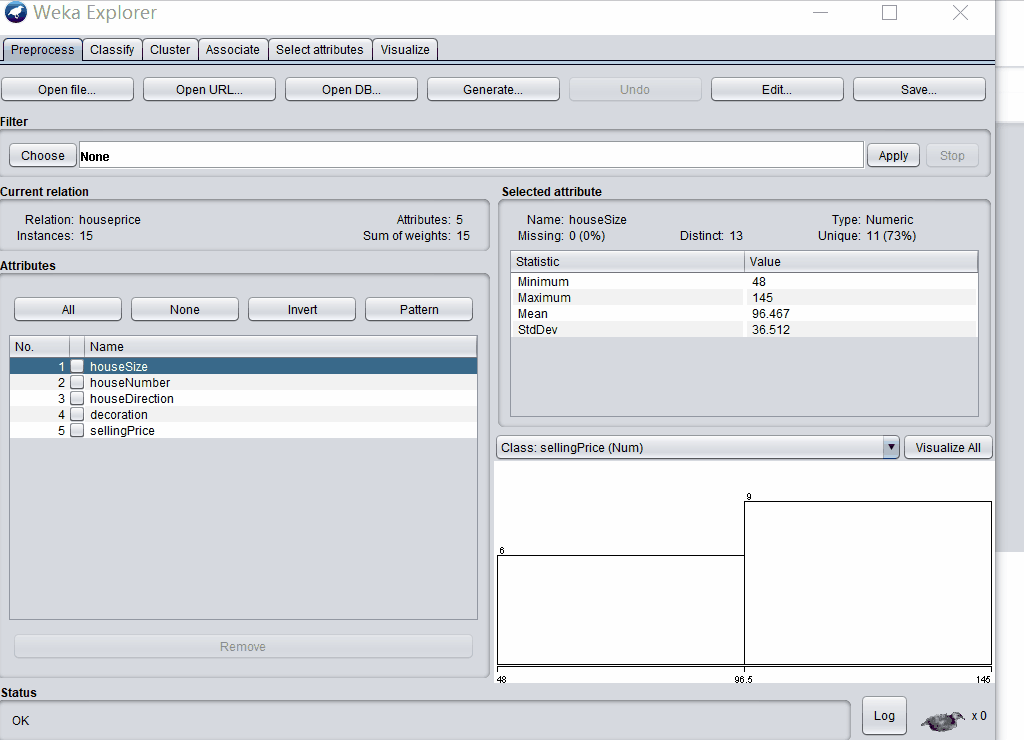Screen dimensions: 1024x740
Task: Click the filter text field showing None
Action: click(472, 155)
